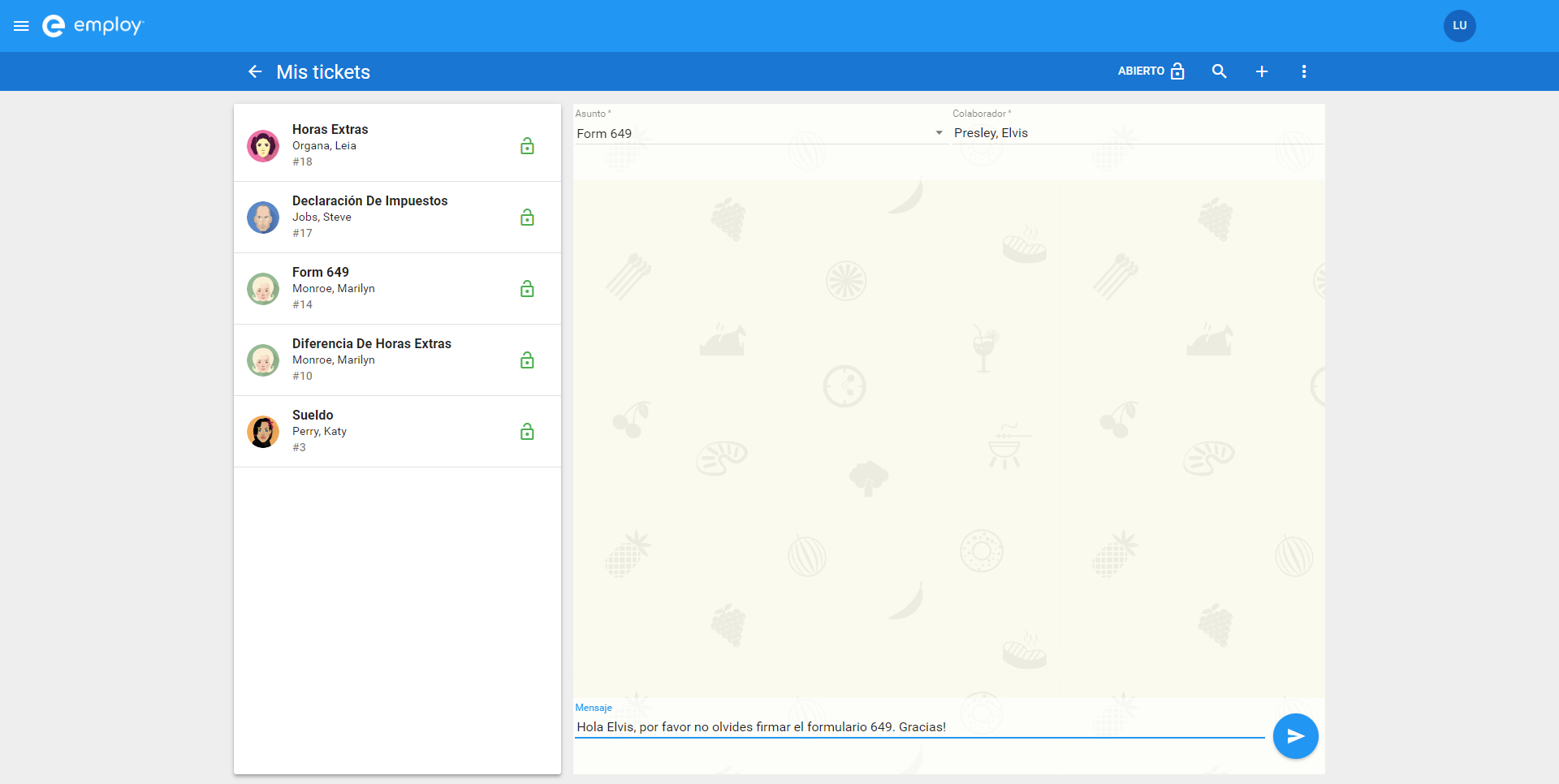Create a new ticket with the plus icon

1262,71
